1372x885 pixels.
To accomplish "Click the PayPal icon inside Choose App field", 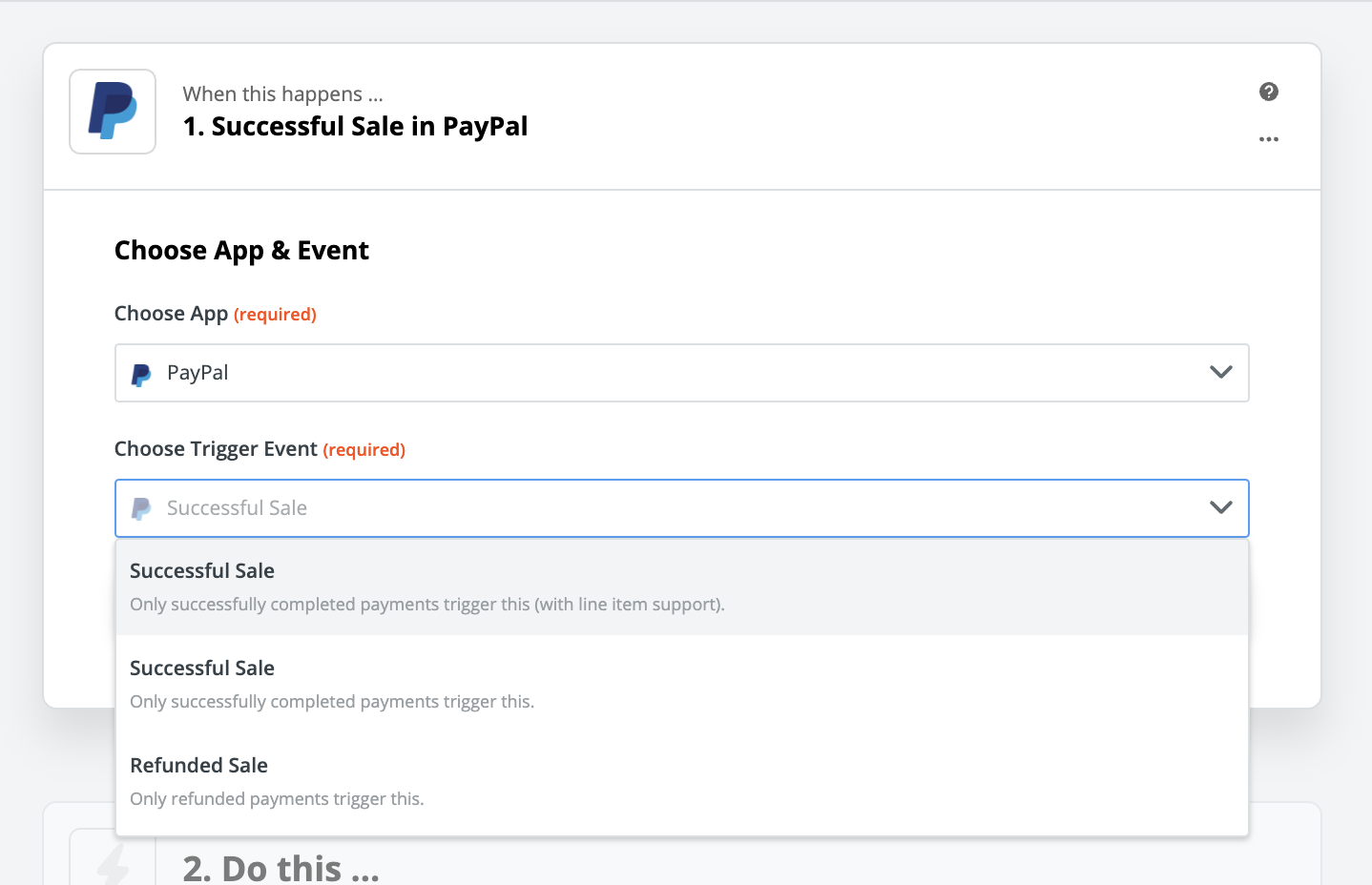I will 141,374.
